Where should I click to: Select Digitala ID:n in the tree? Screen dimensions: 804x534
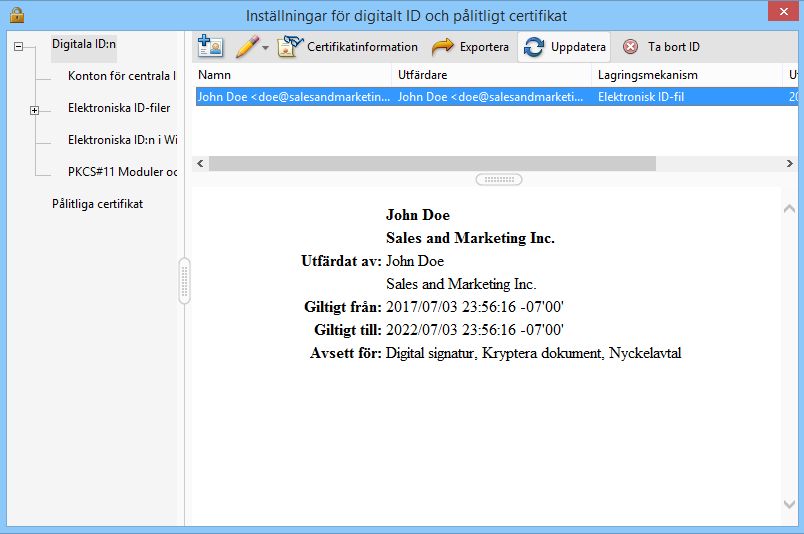coord(84,44)
